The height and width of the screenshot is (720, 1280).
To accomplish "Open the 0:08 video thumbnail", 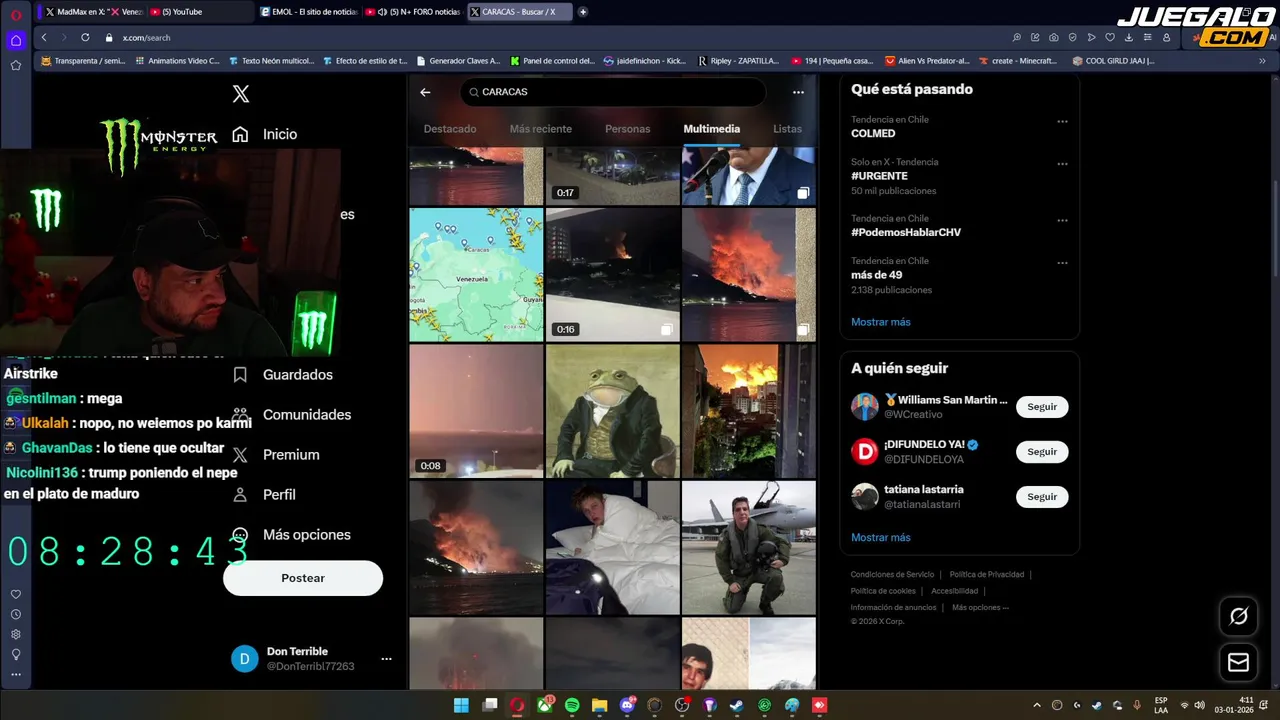I will point(476,411).
